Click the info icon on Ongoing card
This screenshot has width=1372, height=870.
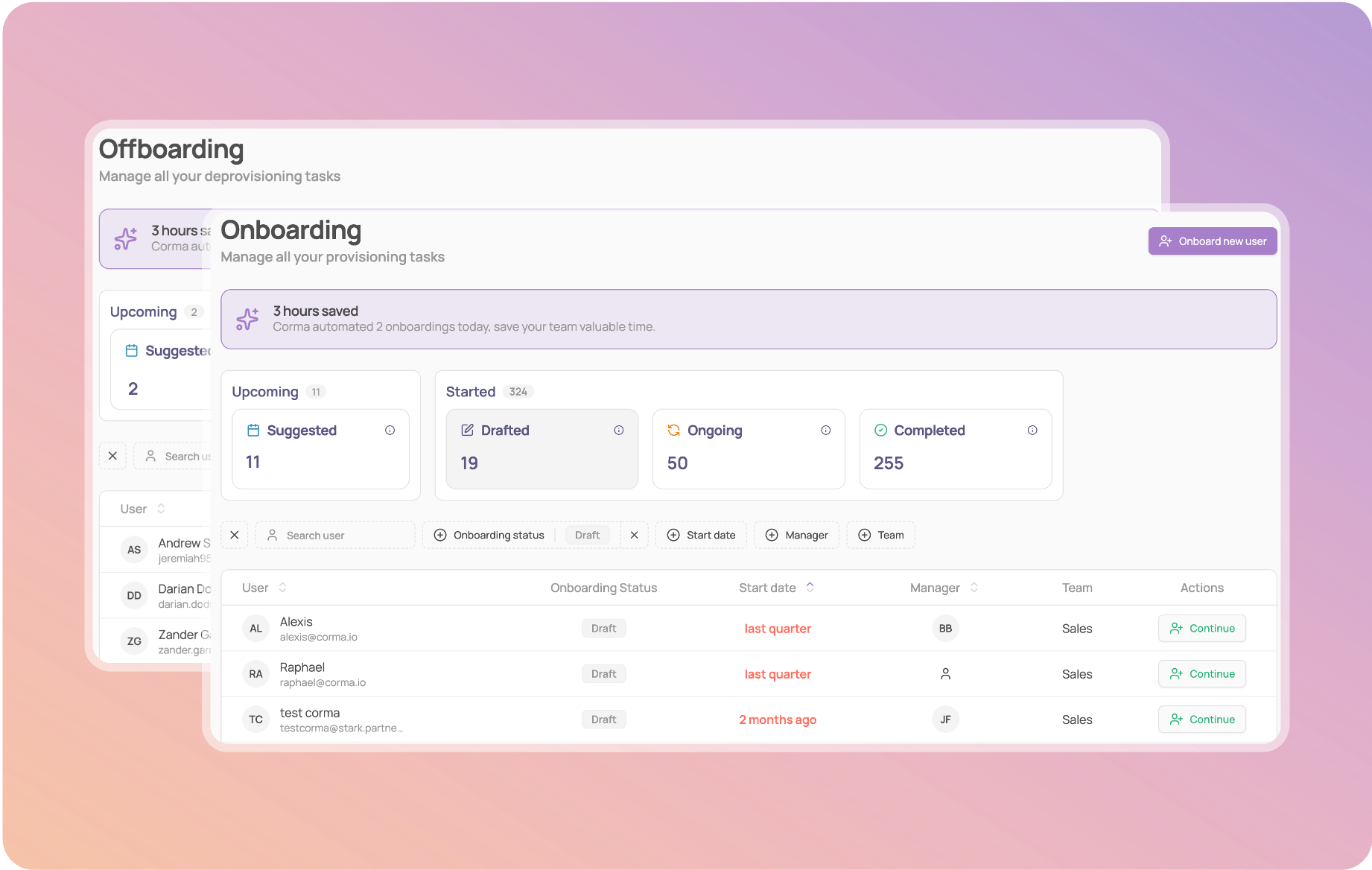click(x=825, y=431)
